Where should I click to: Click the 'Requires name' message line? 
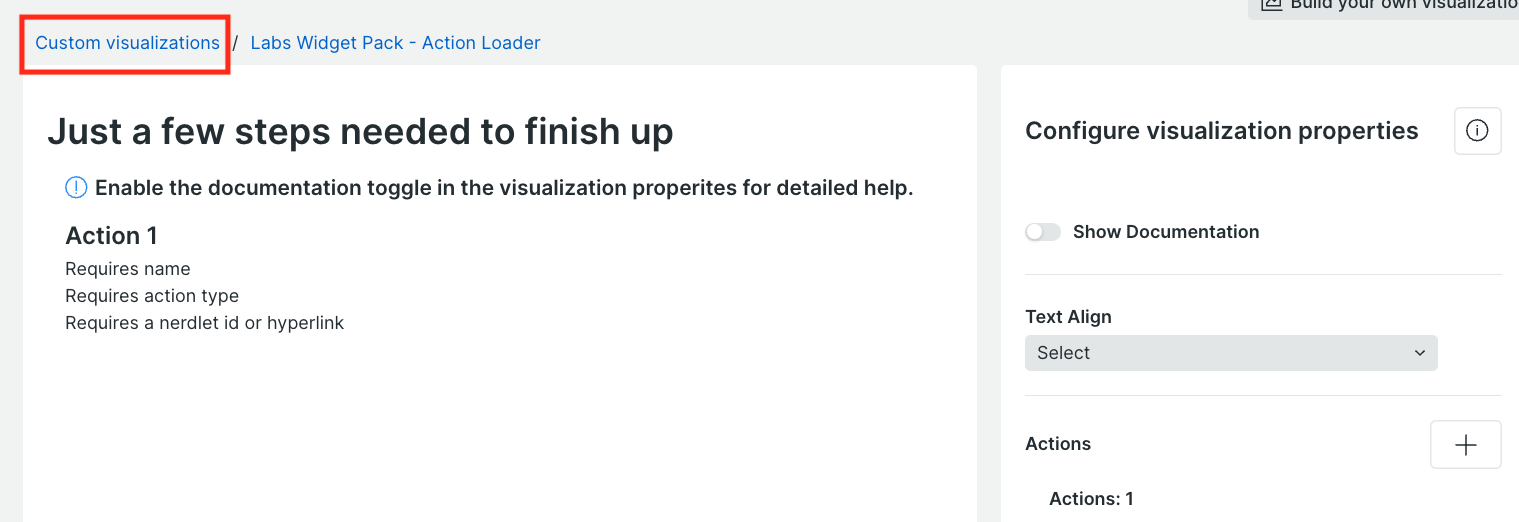click(128, 269)
